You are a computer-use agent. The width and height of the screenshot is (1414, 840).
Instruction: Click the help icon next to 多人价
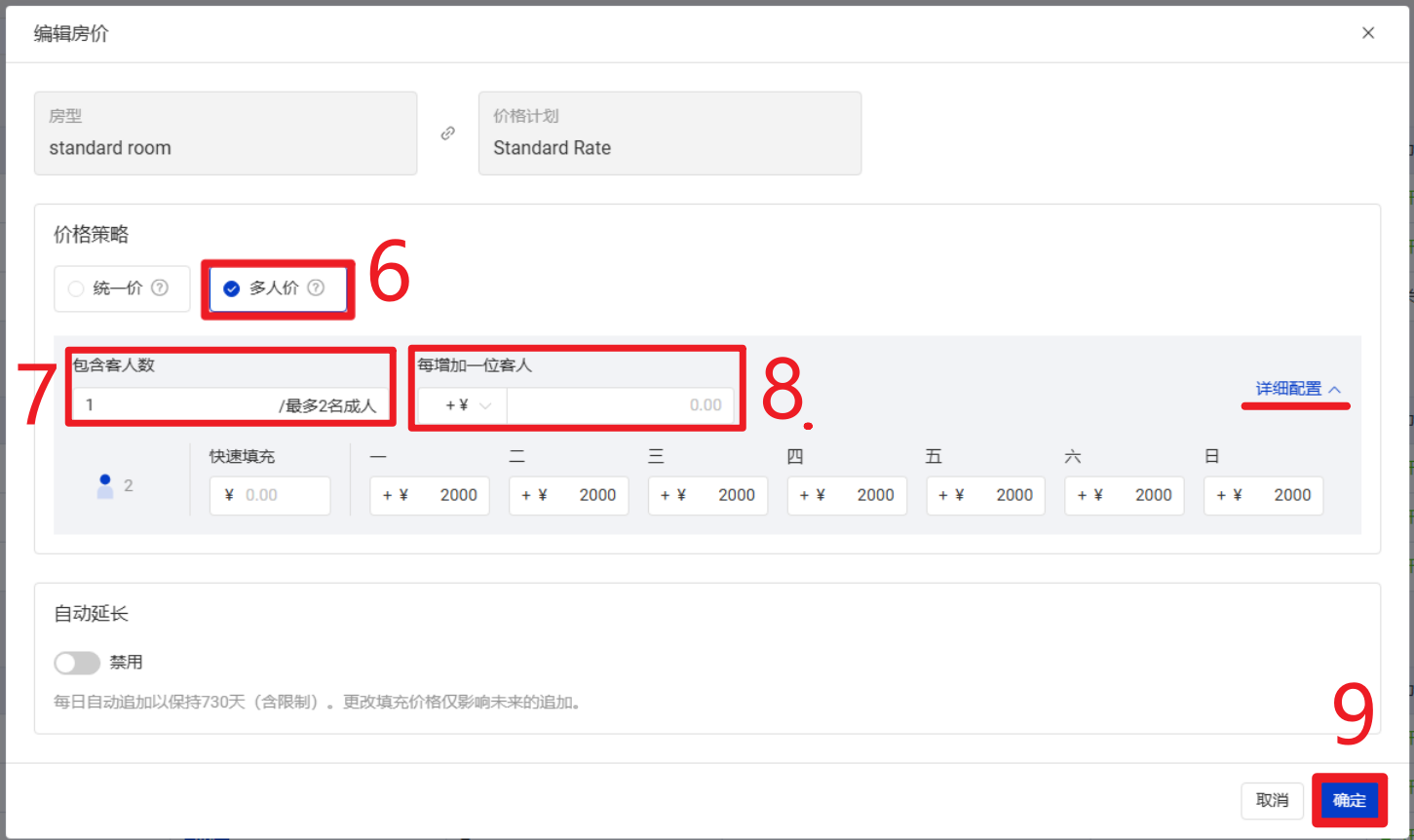pos(316,287)
